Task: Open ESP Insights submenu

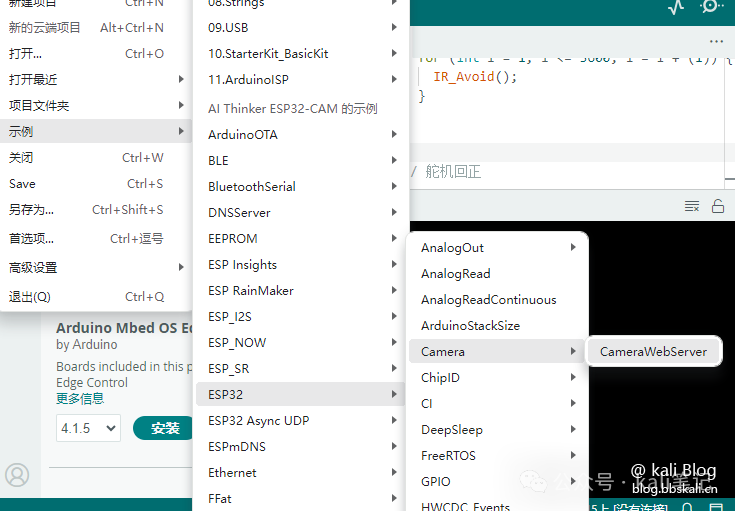Action: [x=301, y=264]
